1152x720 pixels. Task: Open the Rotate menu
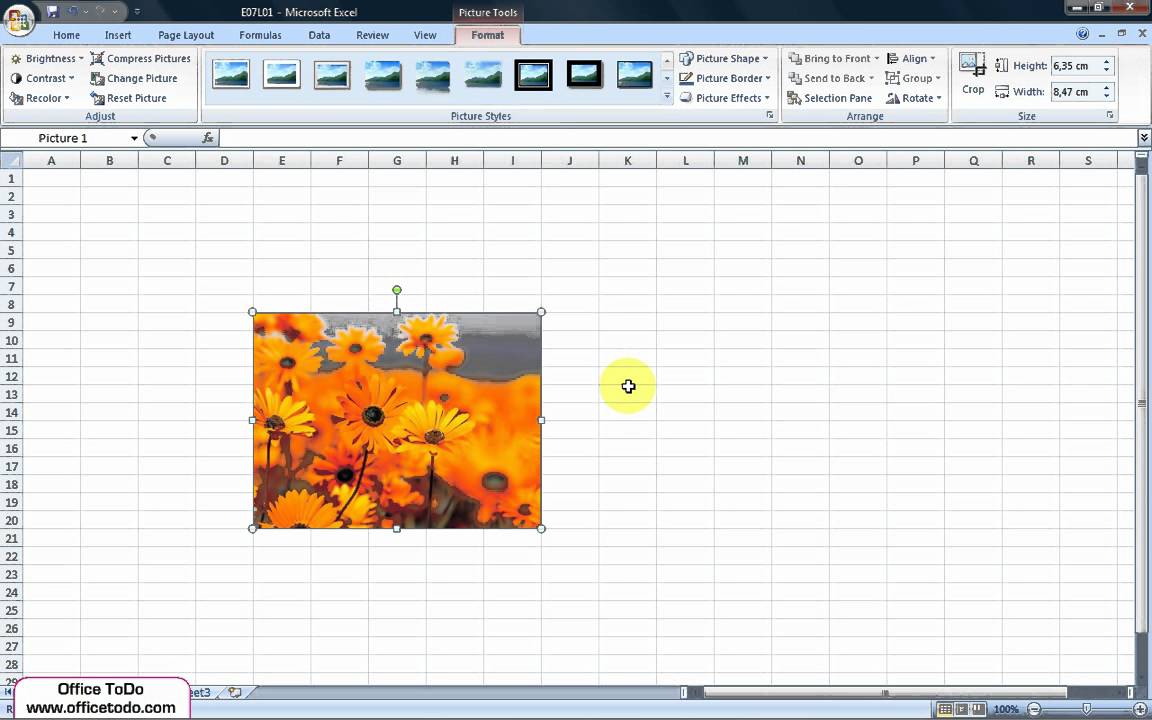click(x=914, y=98)
